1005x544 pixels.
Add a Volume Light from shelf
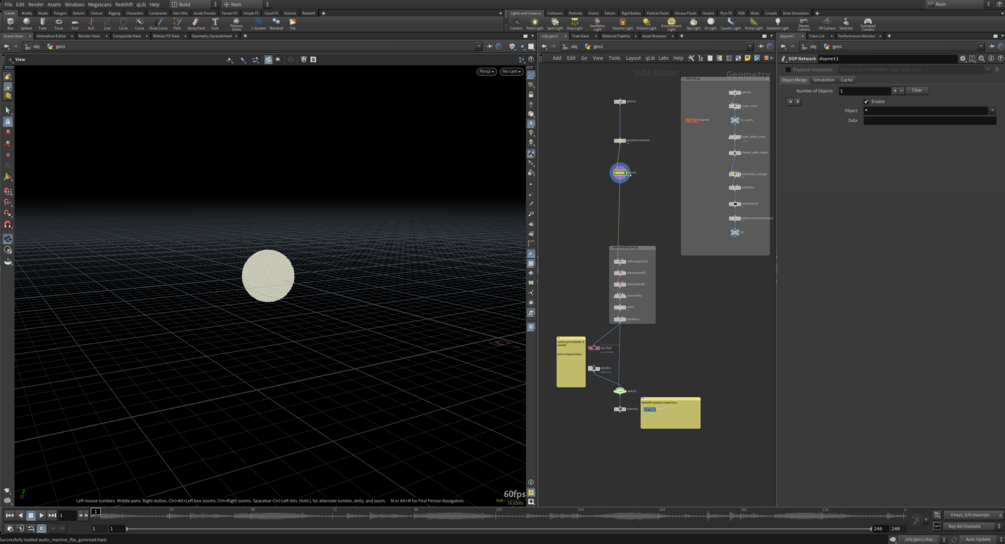point(622,24)
